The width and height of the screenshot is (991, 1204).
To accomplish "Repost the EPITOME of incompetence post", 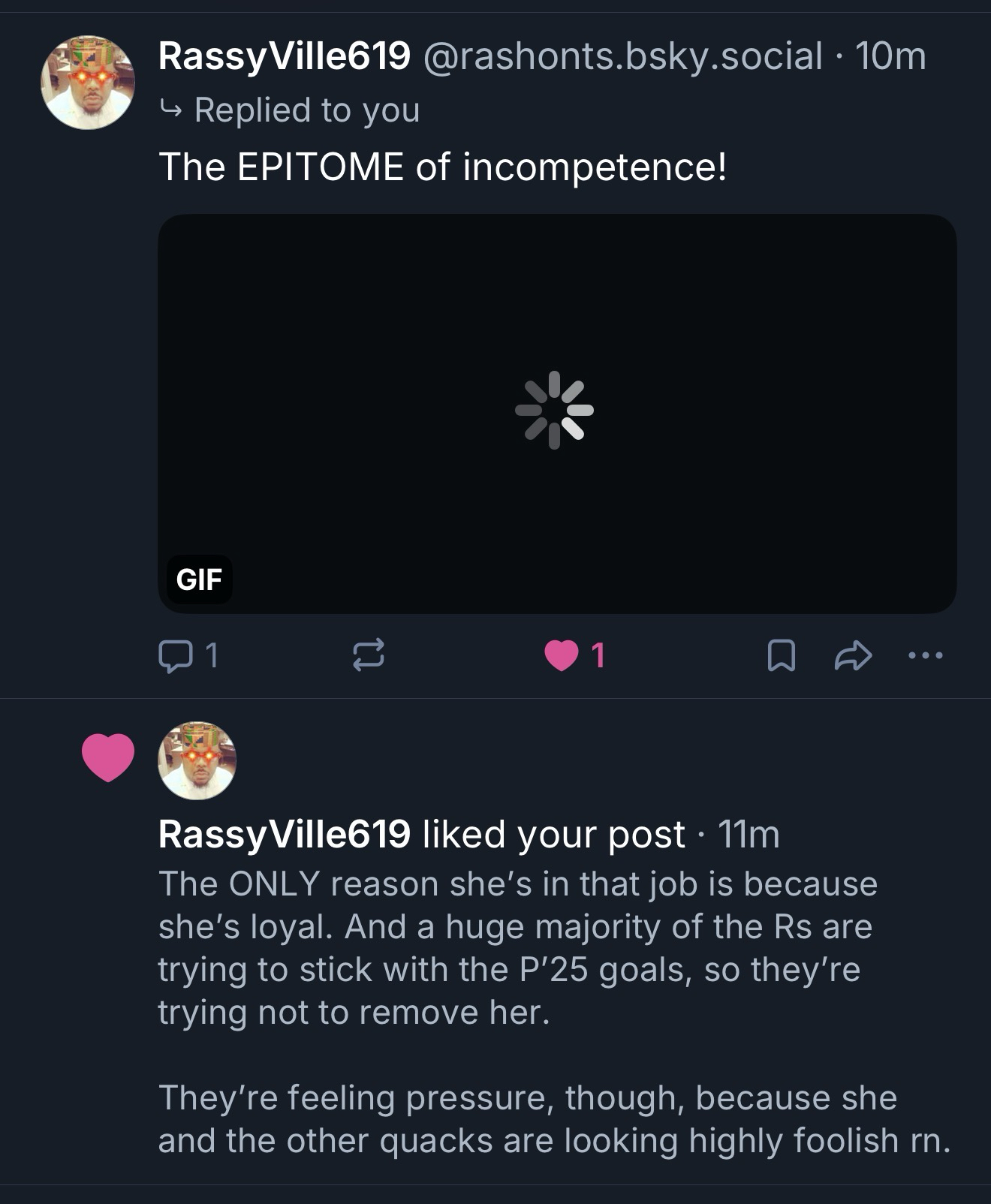I will click(368, 655).
